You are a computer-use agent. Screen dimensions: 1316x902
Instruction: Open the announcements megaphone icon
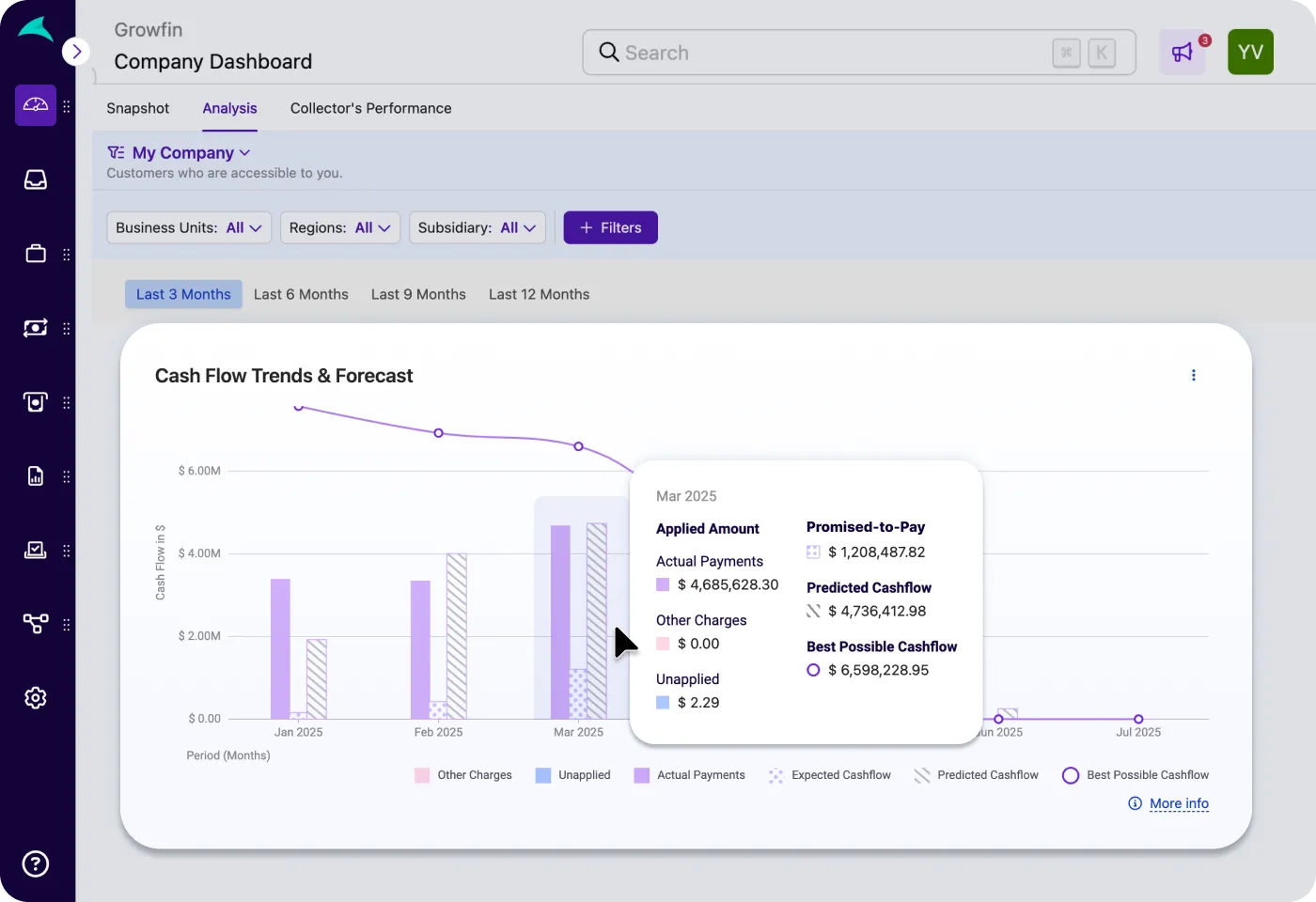[x=1183, y=53]
